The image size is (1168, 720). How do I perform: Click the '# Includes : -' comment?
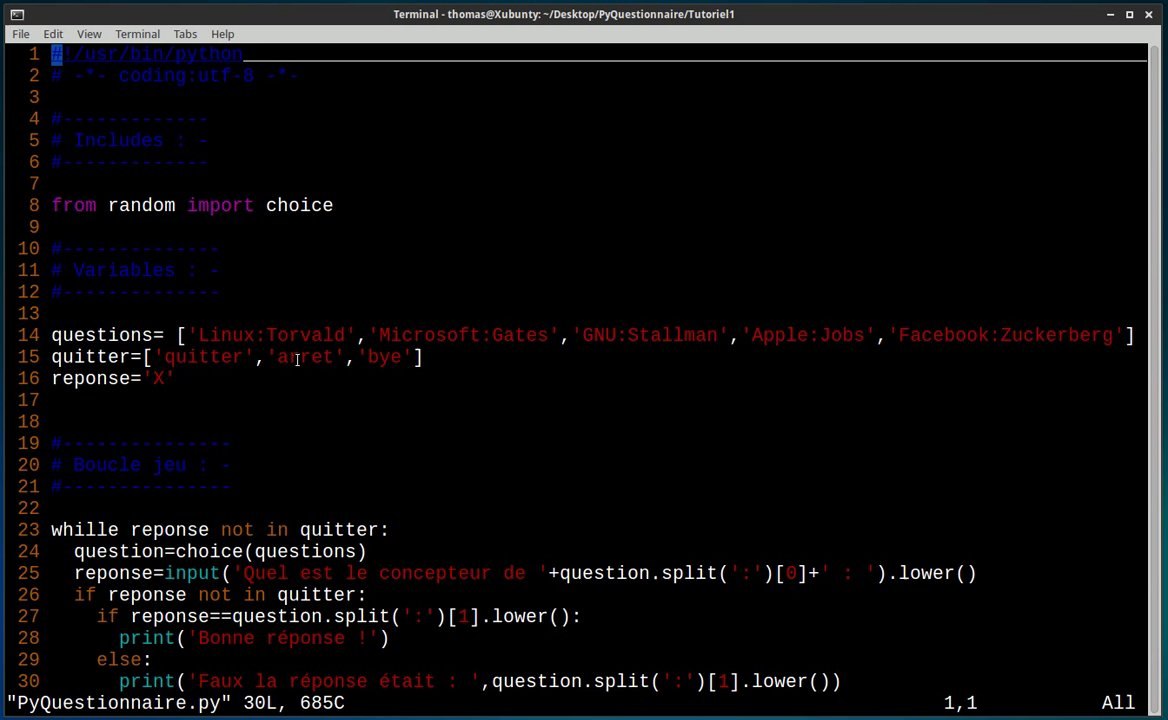pos(130,141)
